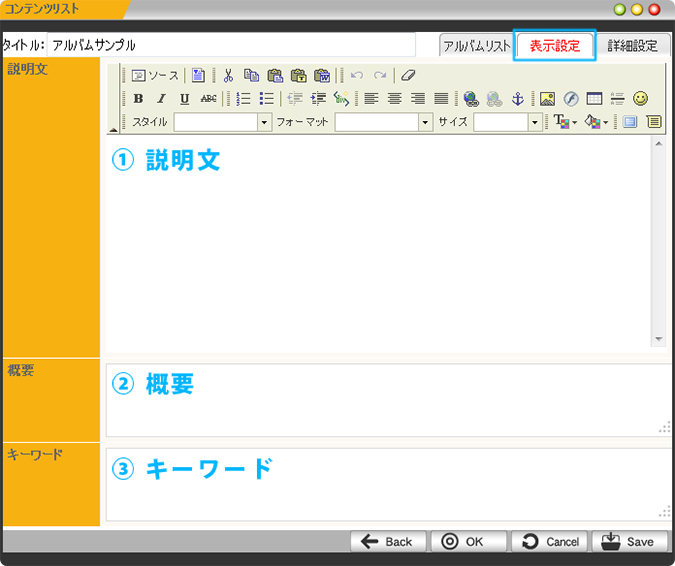The image size is (675, 566).
Task: Click the キーワード text area
Action: [389, 485]
